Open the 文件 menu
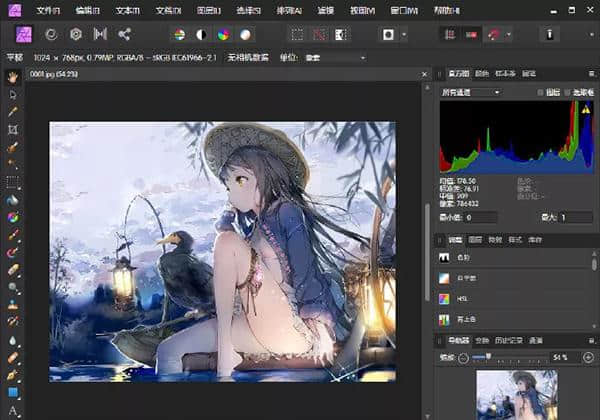Image resolution: width=600 pixels, height=420 pixels. (x=47, y=9)
